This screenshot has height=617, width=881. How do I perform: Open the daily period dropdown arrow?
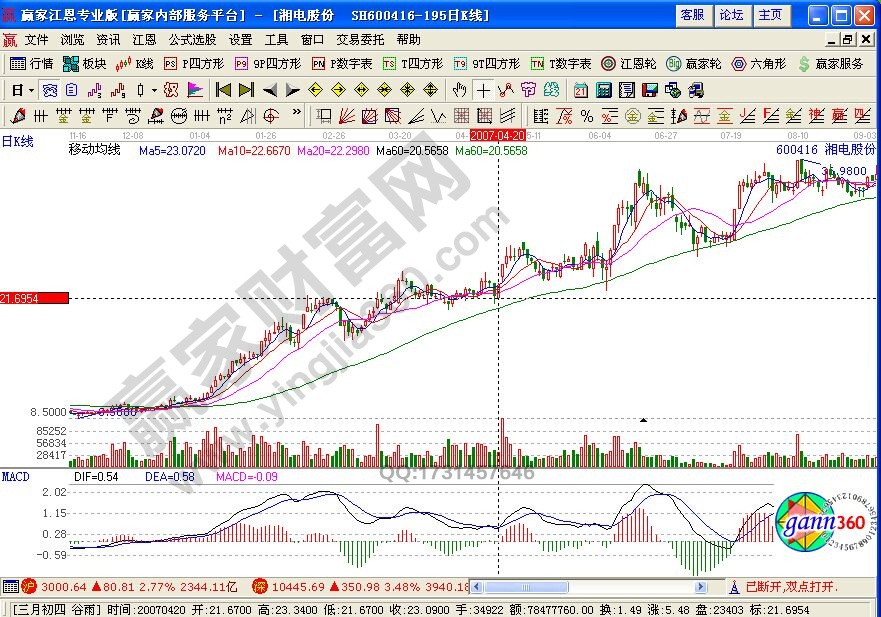pyautogui.click(x=30, y=89)
